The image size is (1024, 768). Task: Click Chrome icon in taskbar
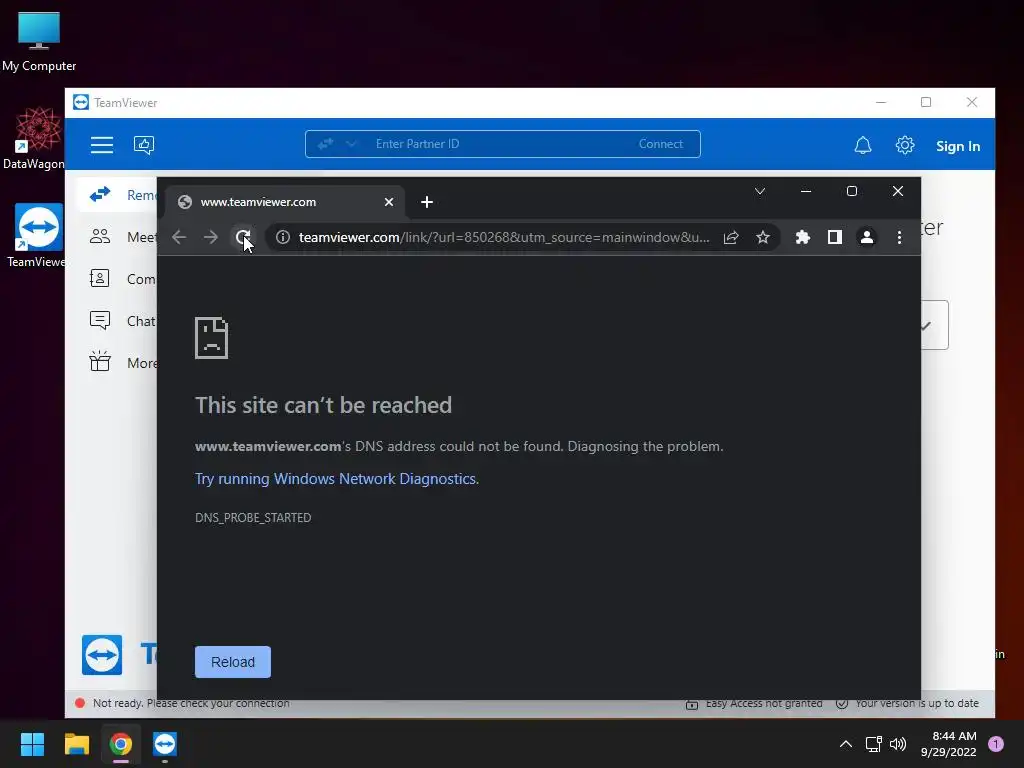coord(121,744)
